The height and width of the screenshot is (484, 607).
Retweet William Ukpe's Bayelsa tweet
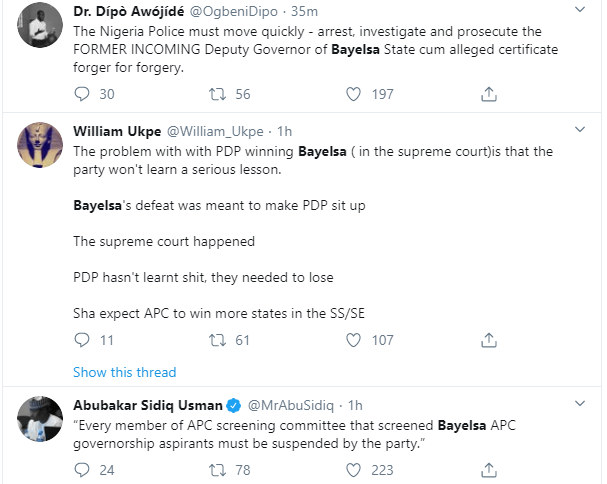pyautogui.click(x=218, y=340)
